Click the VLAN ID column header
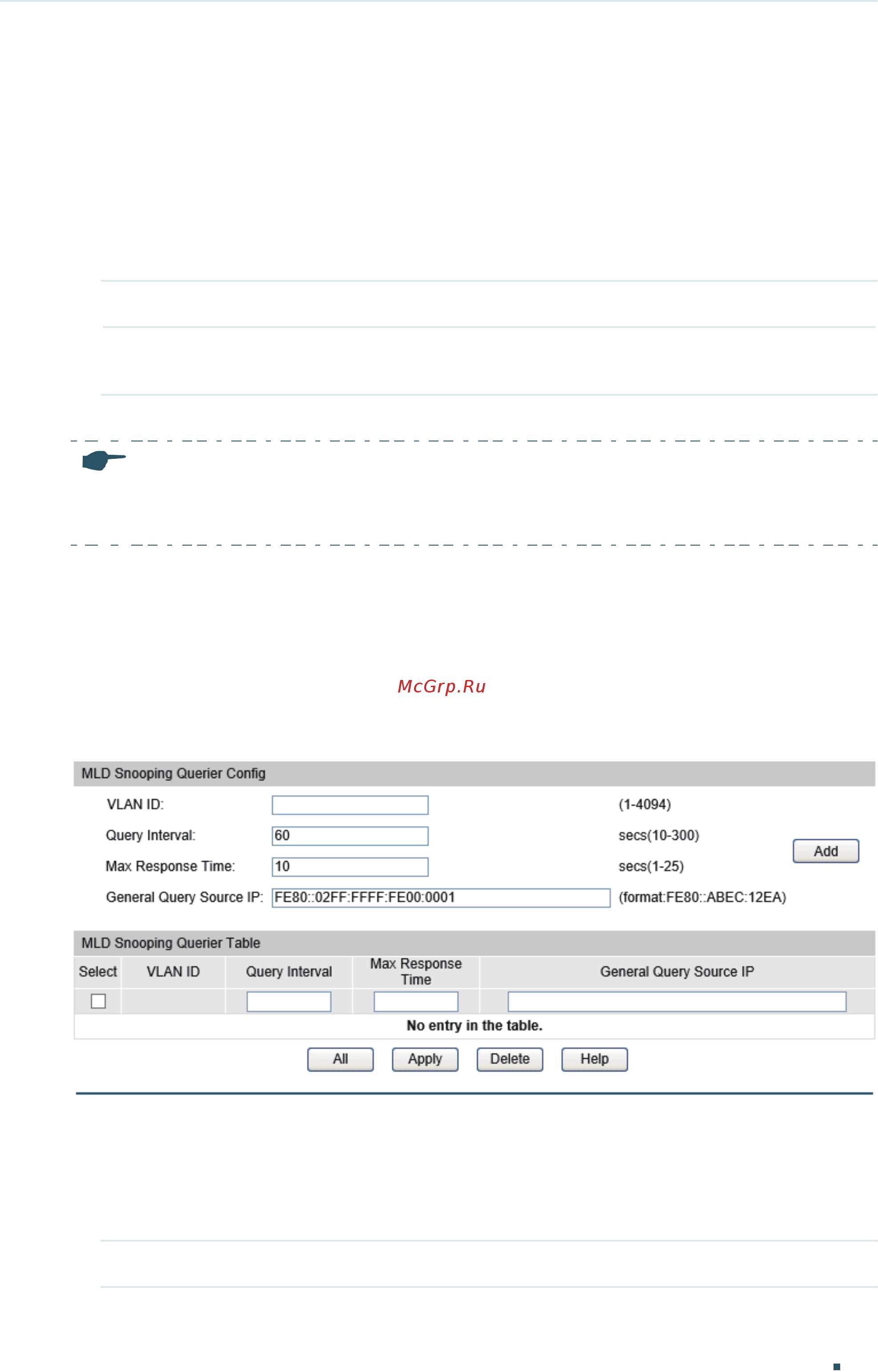Screen dimensions: 878x1372 click(x=173, y=971)
